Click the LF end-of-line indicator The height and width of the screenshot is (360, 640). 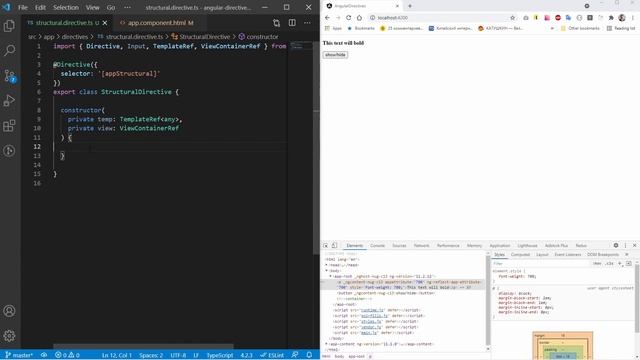196,355
